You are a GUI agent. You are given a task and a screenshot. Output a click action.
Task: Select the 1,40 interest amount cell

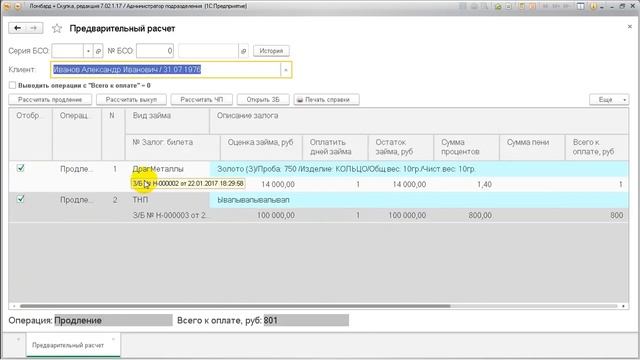[467, 184]
